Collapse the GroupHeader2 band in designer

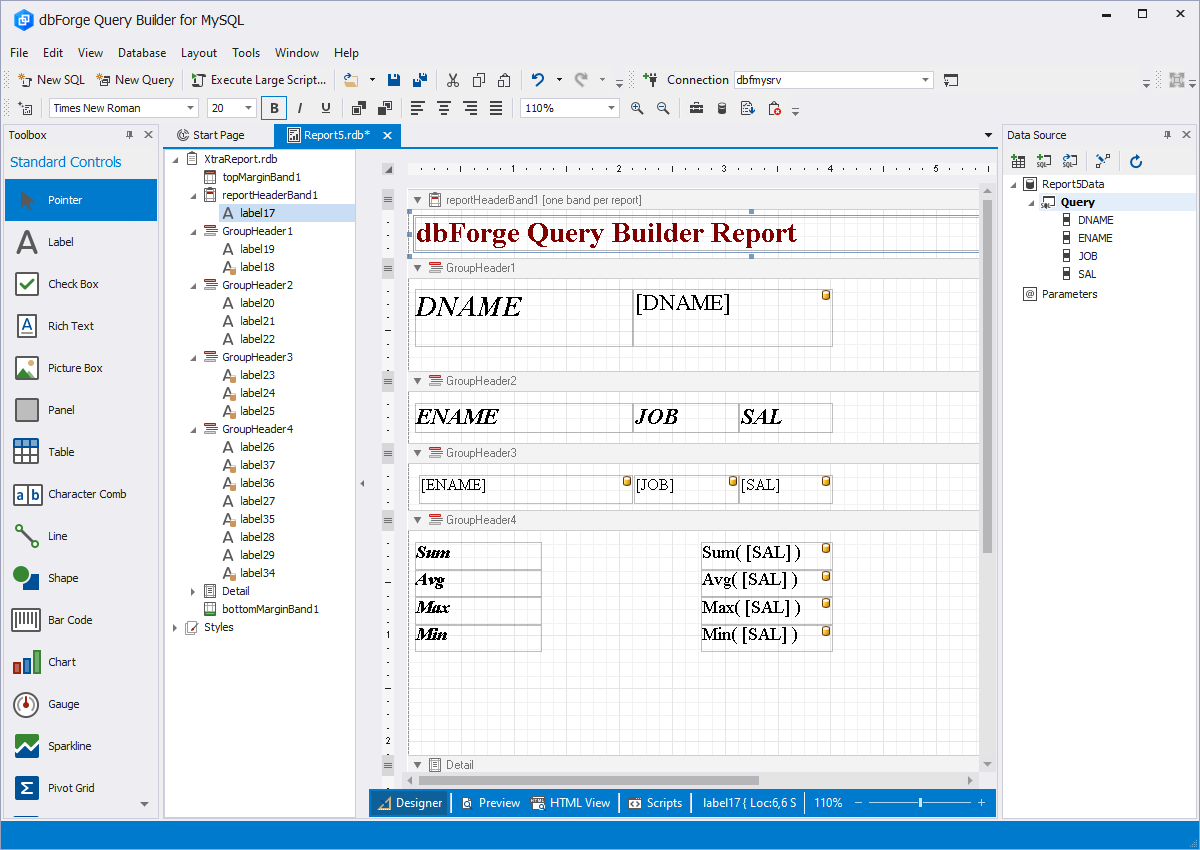coord(417,381)
